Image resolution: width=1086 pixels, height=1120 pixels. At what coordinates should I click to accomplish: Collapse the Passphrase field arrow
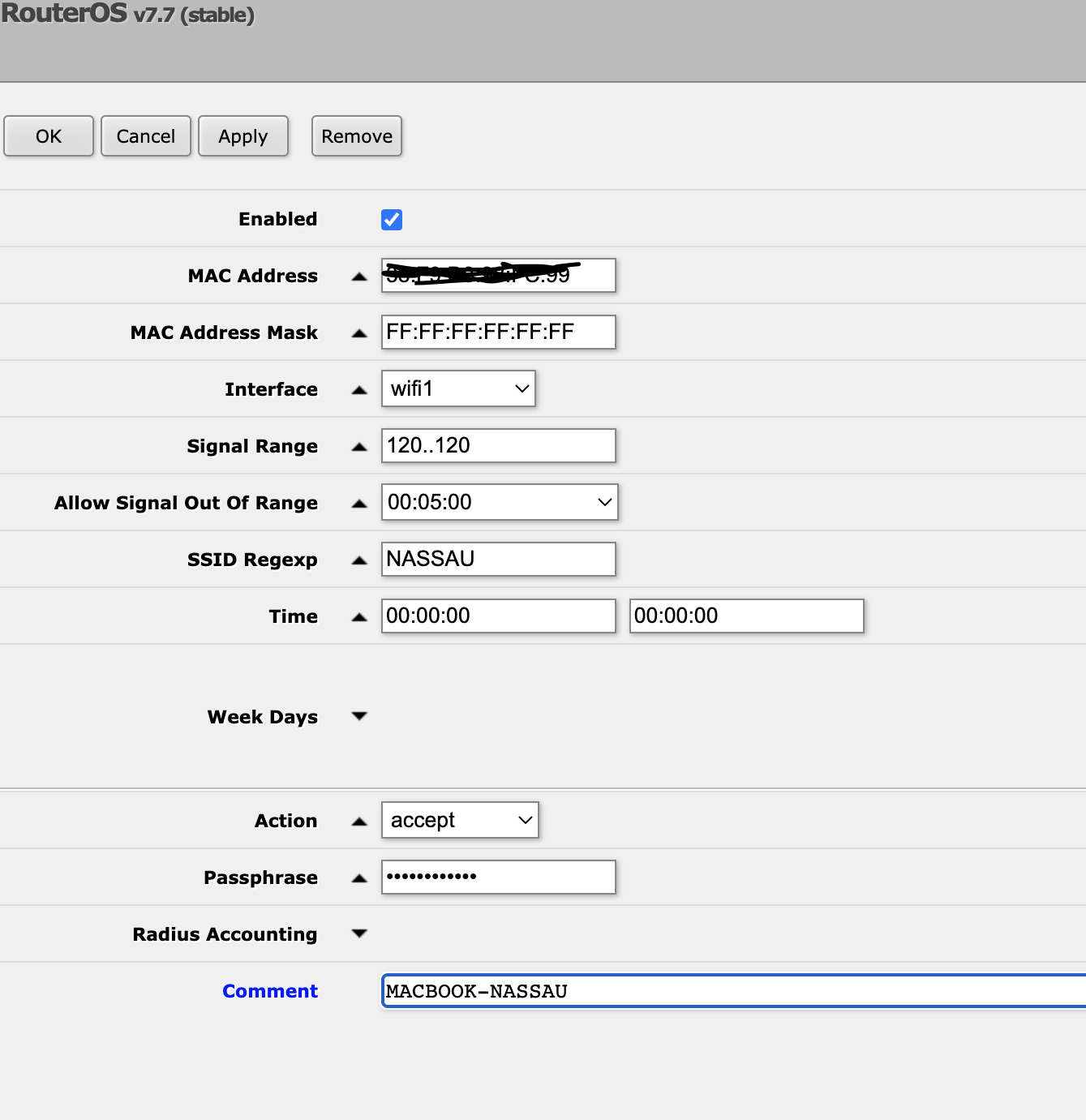[x=359, y=878]
